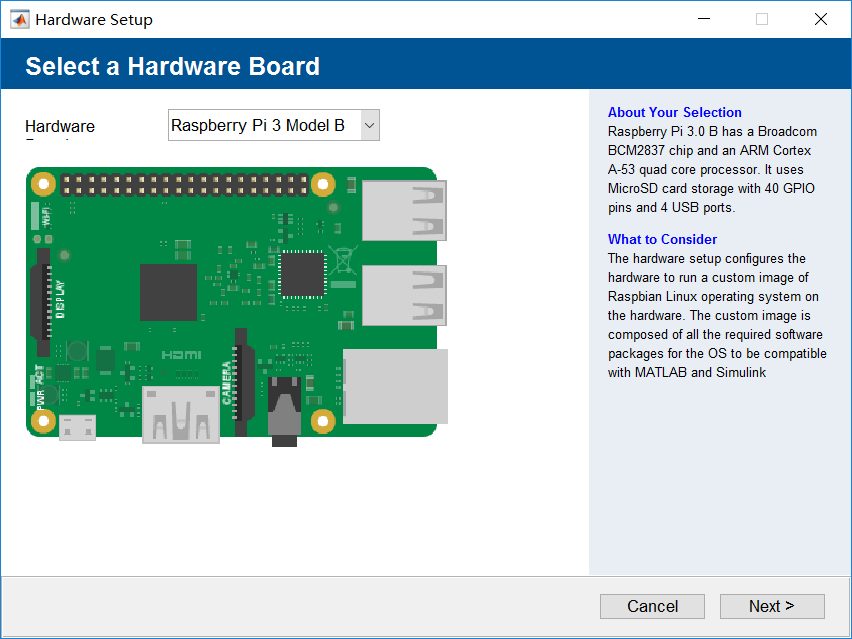Click the 'Select a Hardware Board' title
Viewport: 852px width, 639px height.
[x=172, y=66]
